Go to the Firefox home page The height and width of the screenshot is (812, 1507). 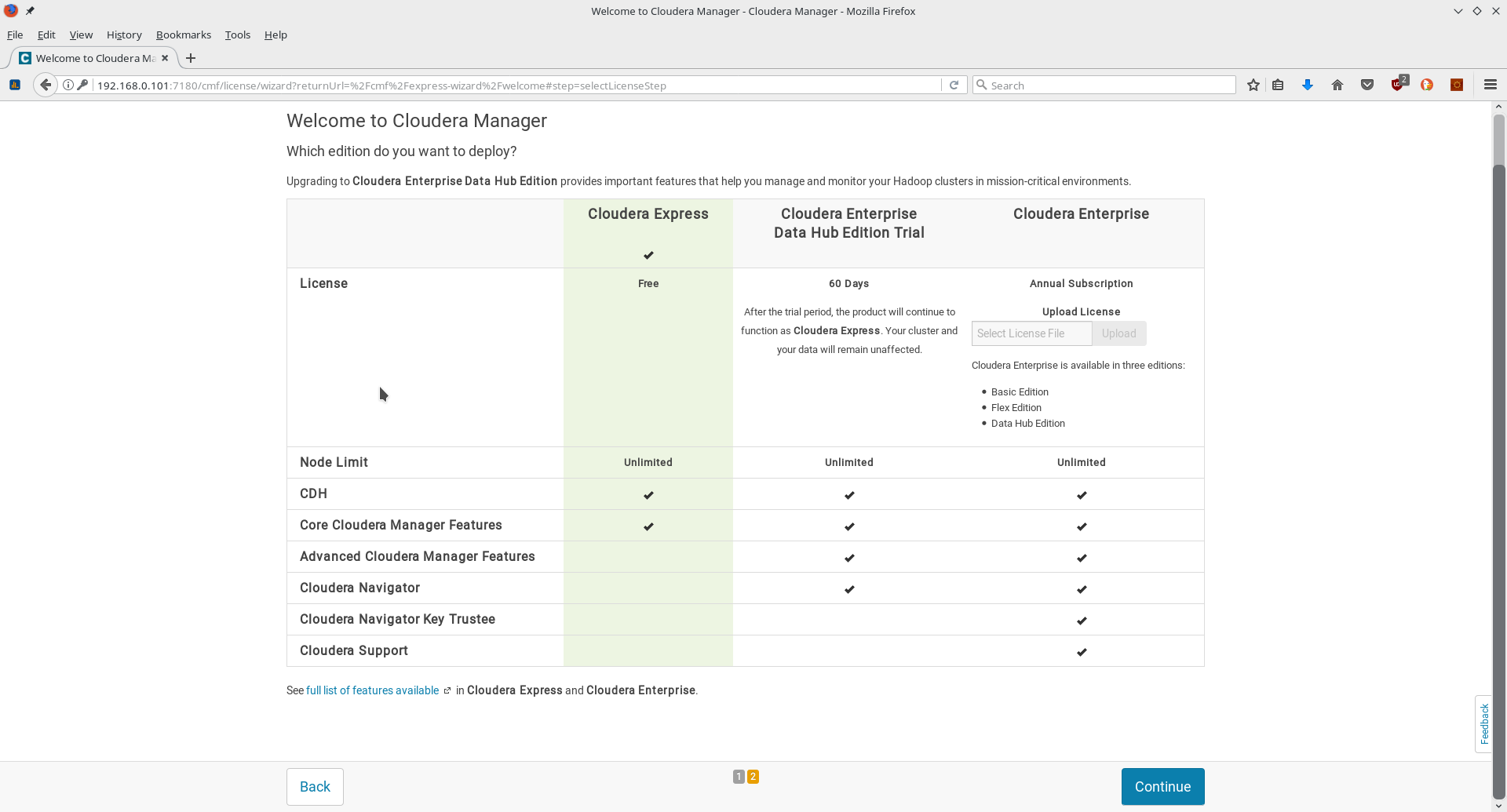point(1337,85)
